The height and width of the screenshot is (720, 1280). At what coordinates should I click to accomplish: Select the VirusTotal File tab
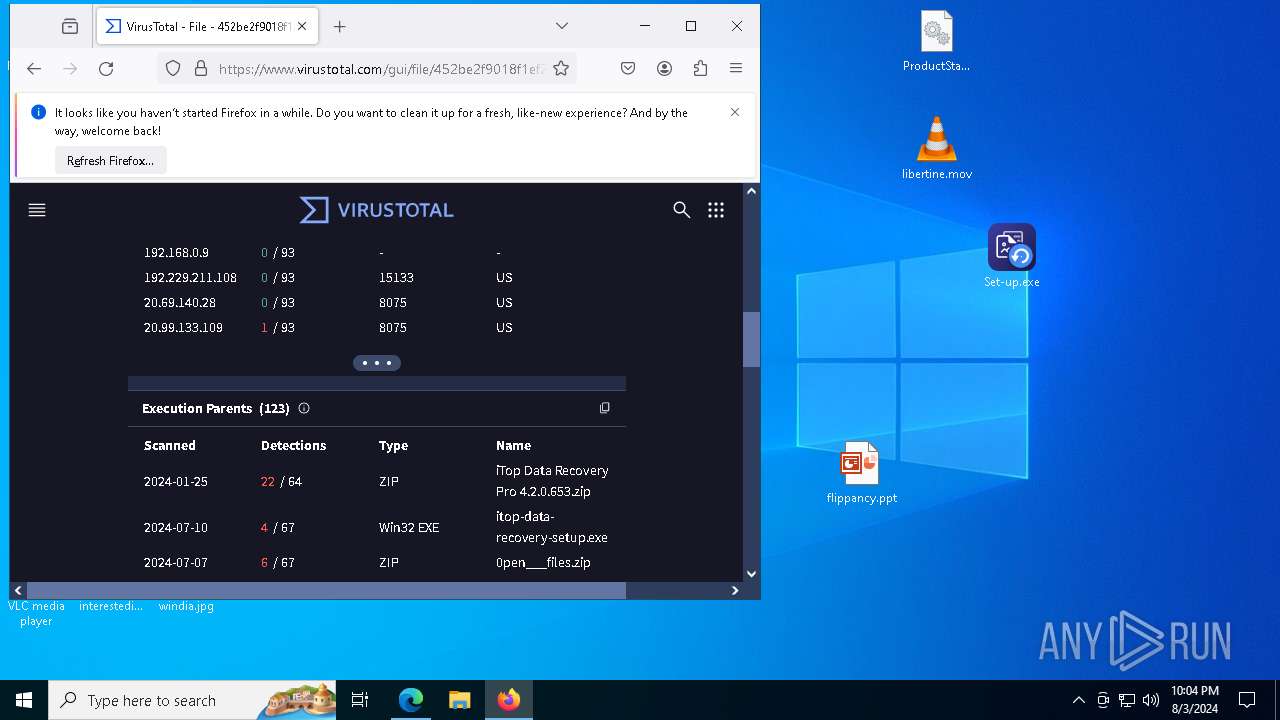[208, 27]
